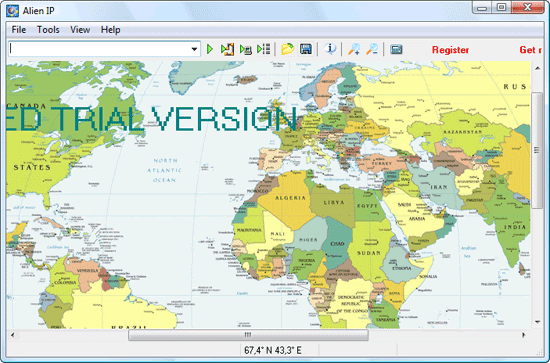Click ALGERIA on the map
Image resolution: width=550 pixels, height=363 pixels.
pyautogui.click(x=290, y=198)
